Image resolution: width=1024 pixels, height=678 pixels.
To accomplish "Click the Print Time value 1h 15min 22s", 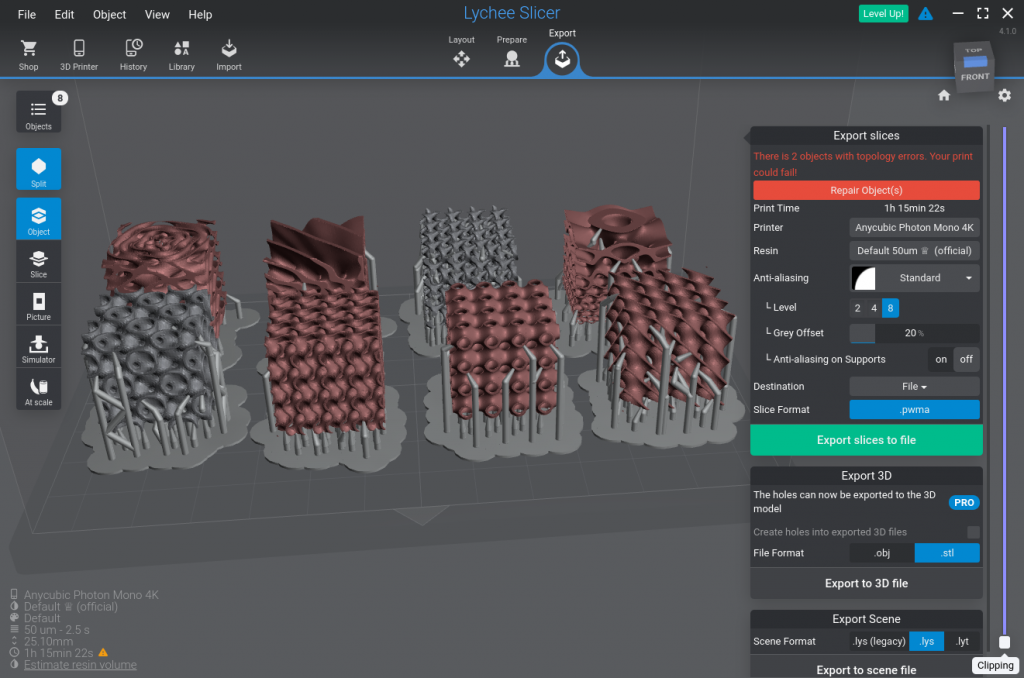I will coord(914,208).
